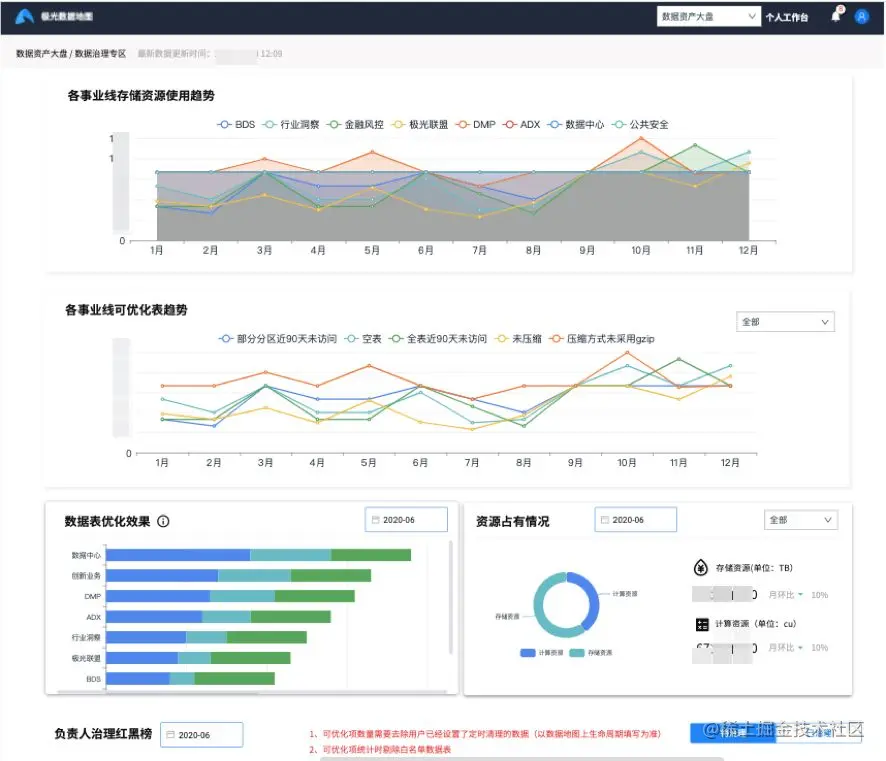Expand the 全部 filter in 资源占有情况
The height and width of the screenshot is (761, 886).
[801, 520]
